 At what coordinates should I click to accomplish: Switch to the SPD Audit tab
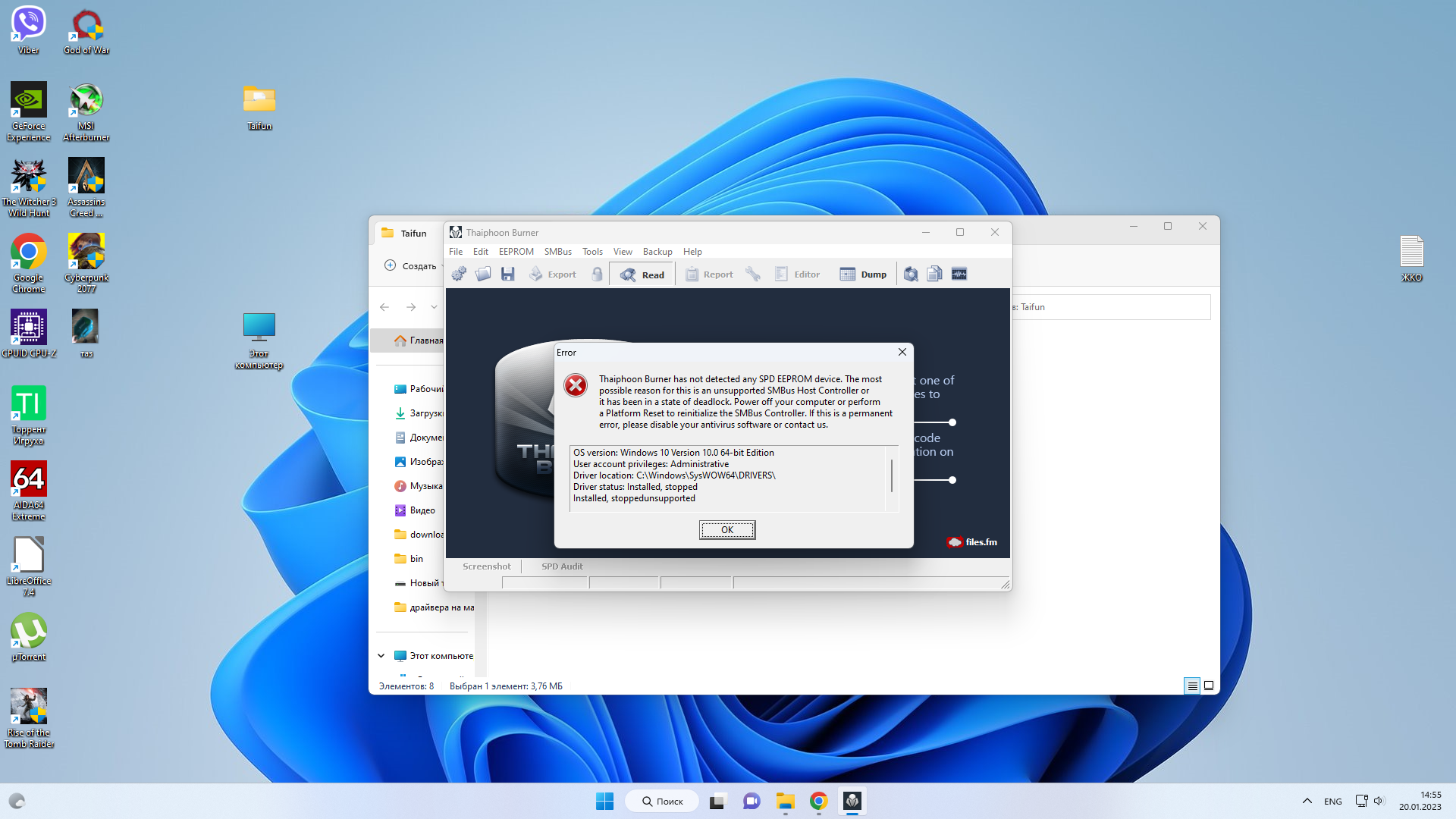point(562,566)
